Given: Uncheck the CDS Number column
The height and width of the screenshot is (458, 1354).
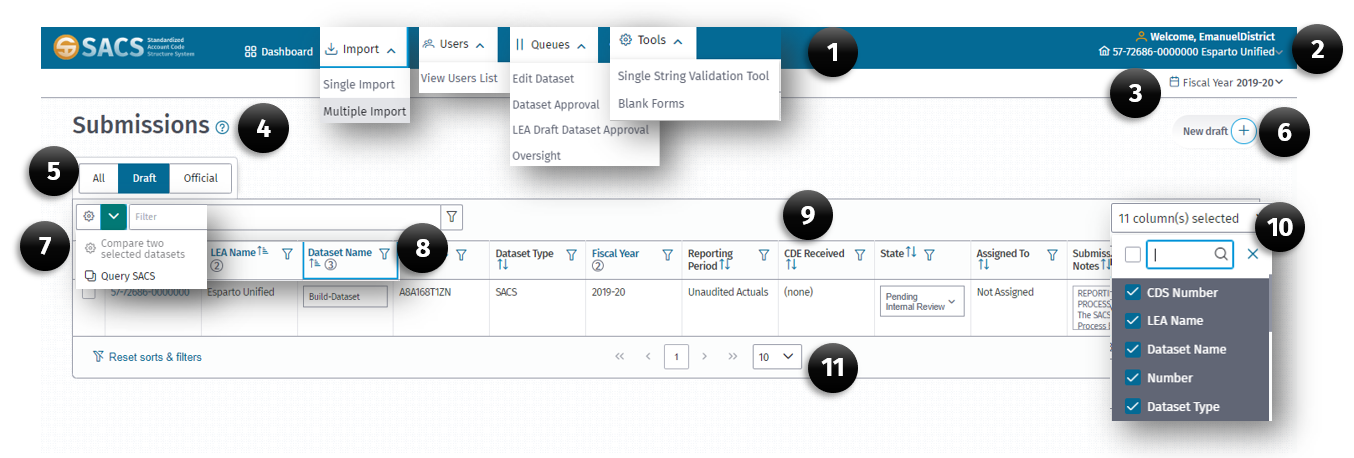Looking at the screenshot, I should [x=1133, y=293].
